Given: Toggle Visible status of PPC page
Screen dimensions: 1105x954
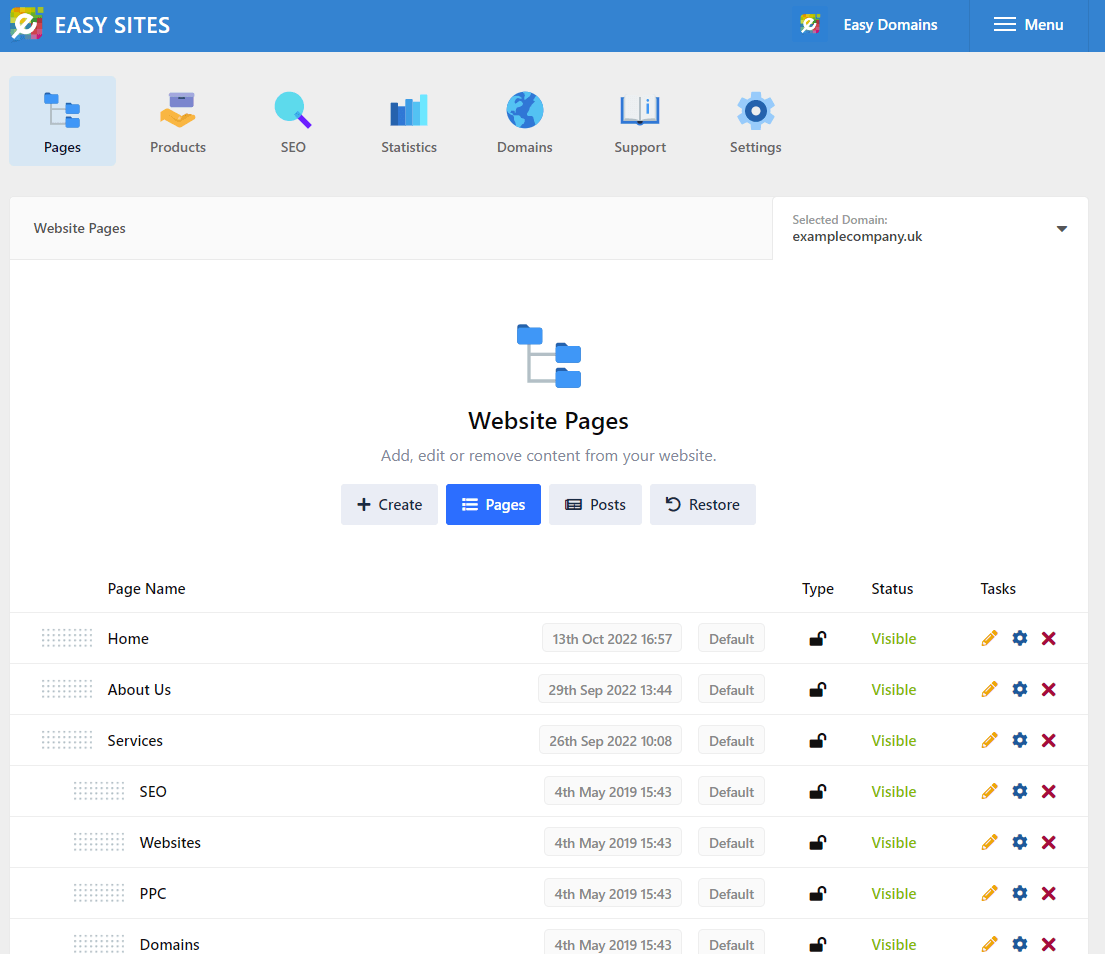Looking at the screenshot, I should point(894,893).
